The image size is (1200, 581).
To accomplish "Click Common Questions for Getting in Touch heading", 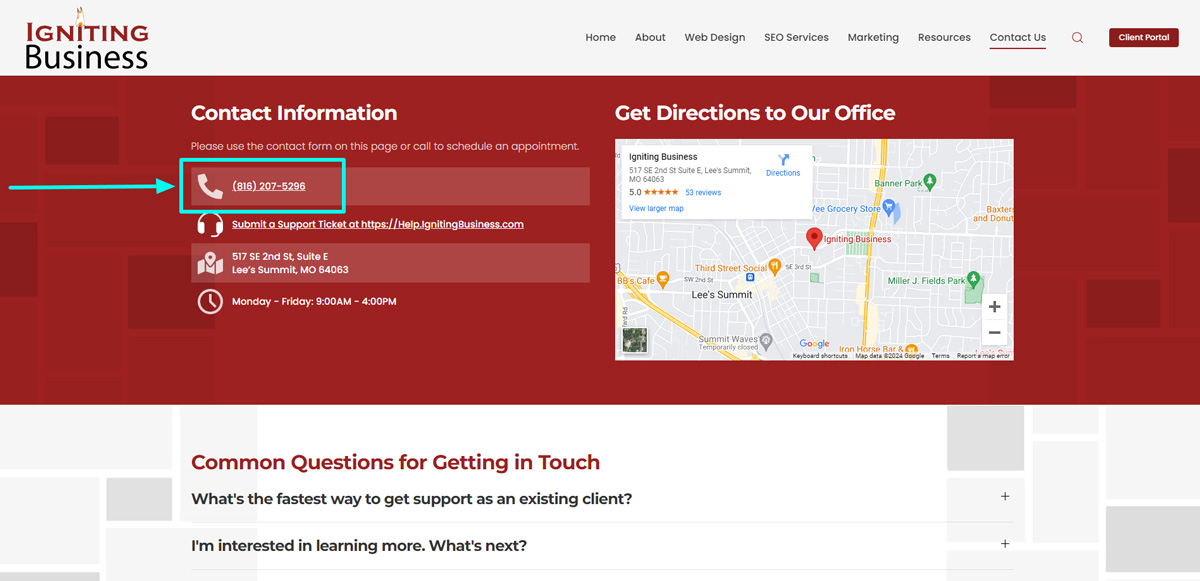I will 395,462.
